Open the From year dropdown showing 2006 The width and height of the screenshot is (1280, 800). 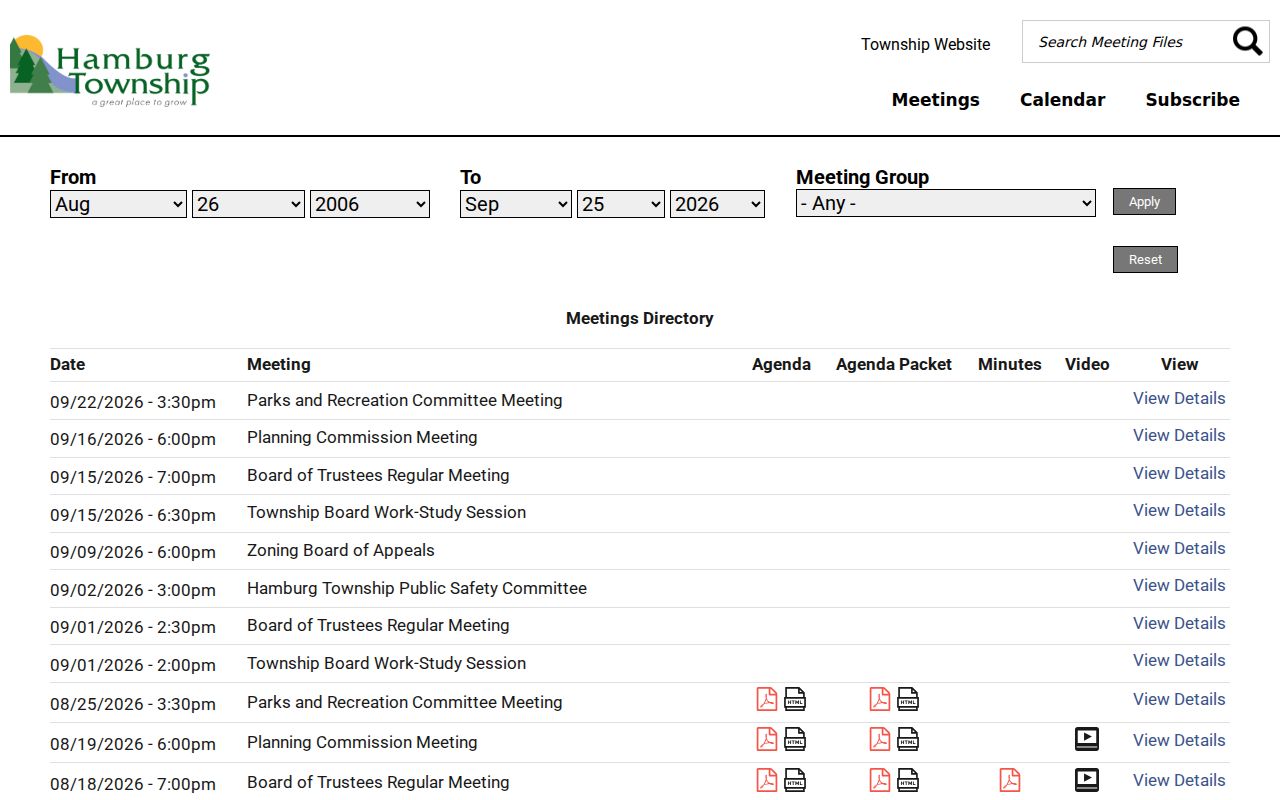point(370,204)
